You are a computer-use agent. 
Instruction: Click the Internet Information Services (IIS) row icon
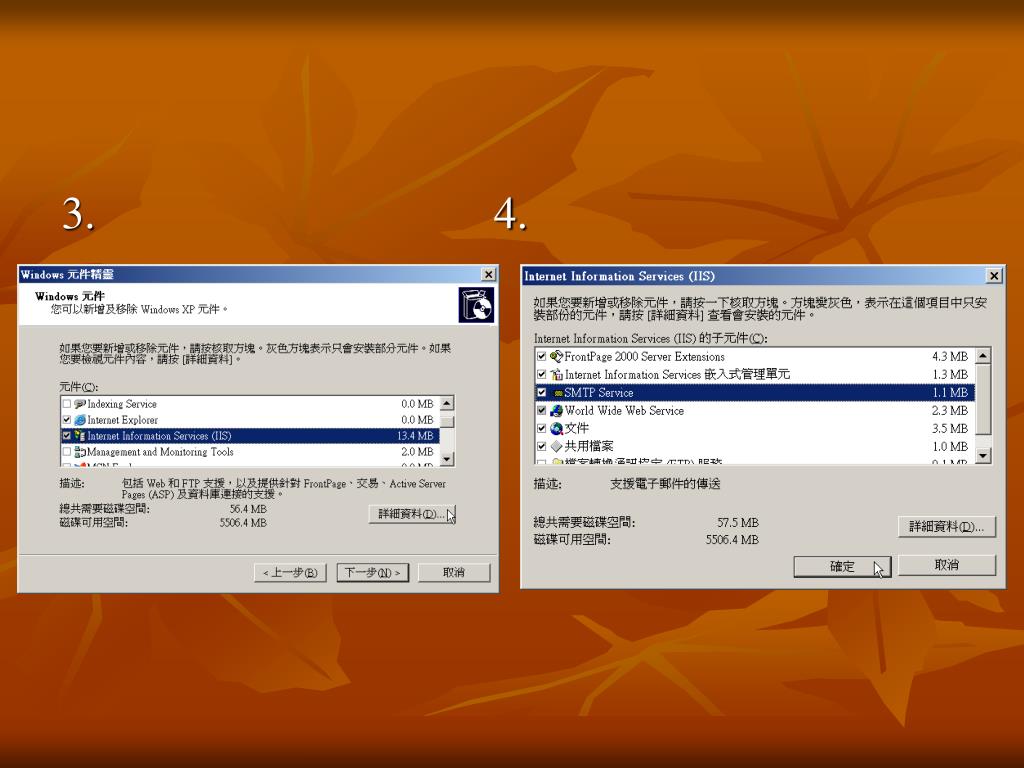click(80, 436)
